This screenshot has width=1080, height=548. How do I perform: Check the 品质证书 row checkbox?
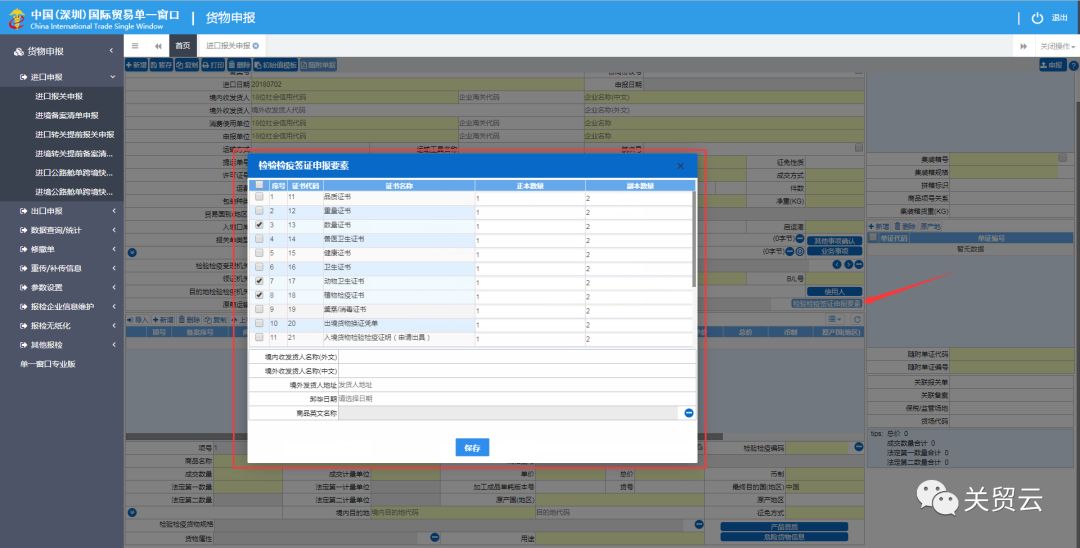259,197
